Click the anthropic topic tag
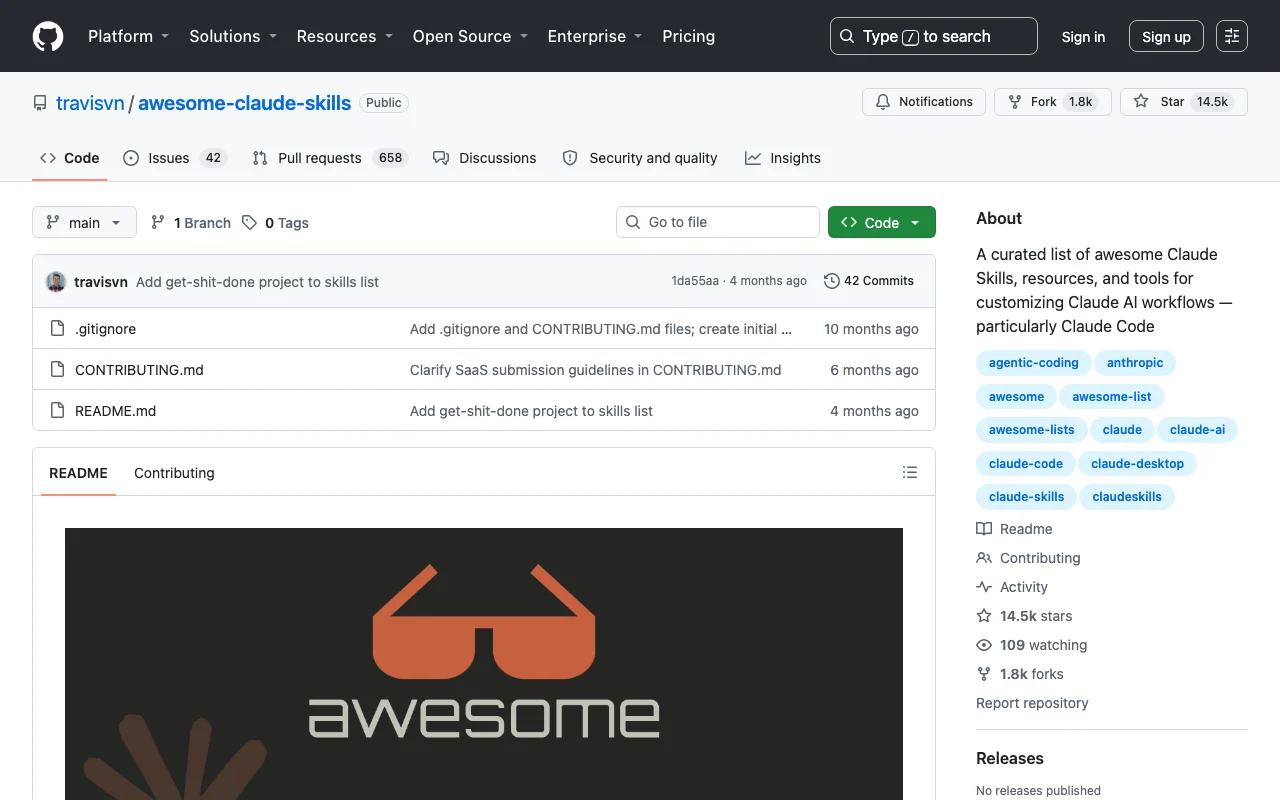 (1135, 363)
